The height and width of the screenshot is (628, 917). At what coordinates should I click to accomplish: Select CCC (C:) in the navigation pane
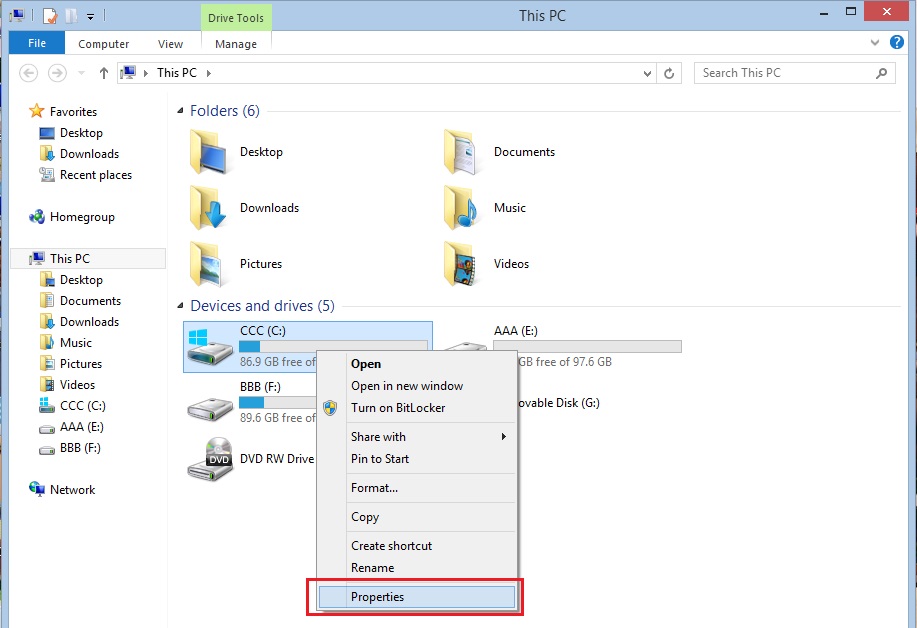[82, 406]
